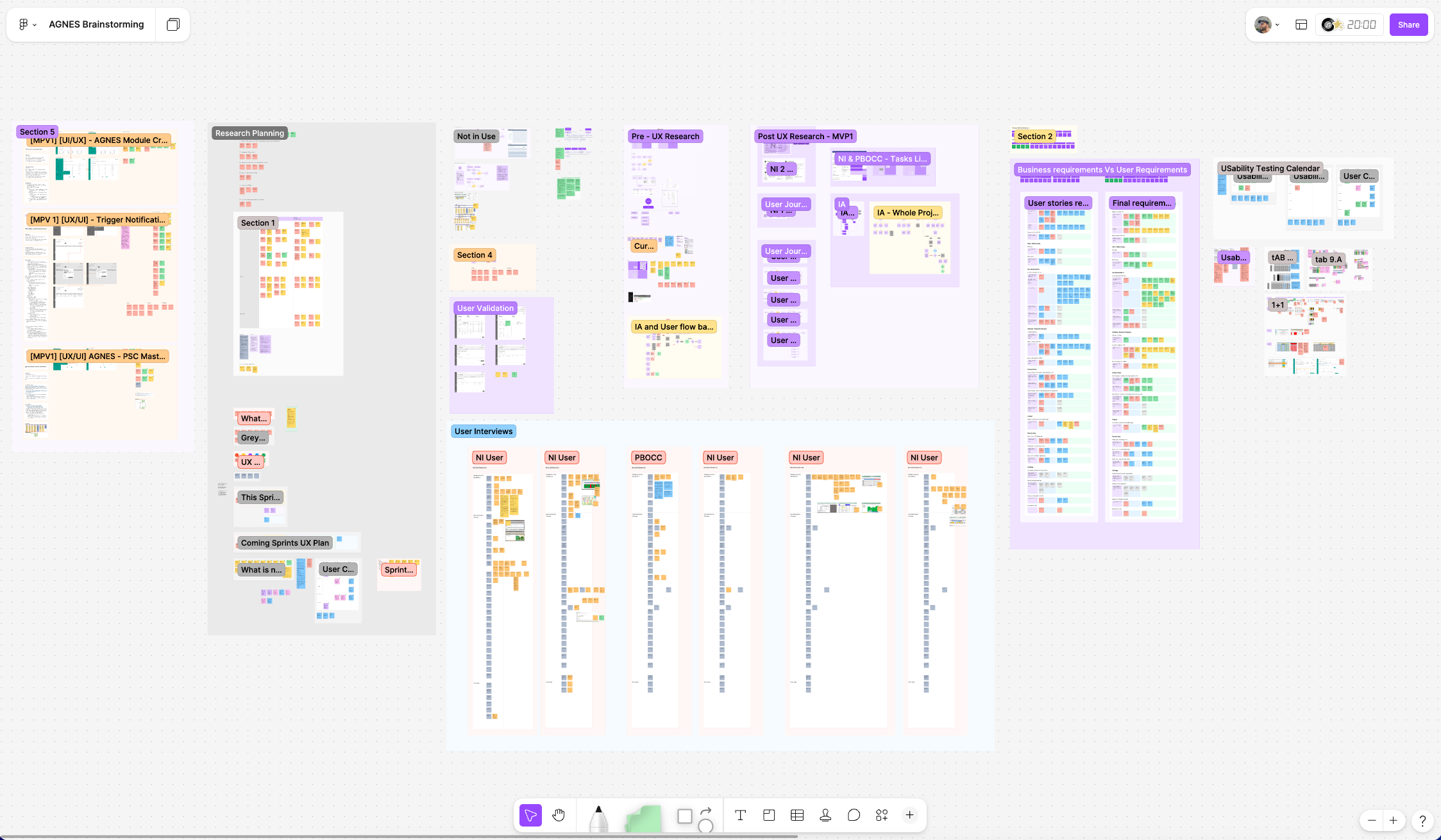Select the Not in Use section label
The height and width of the screenshot is (840, 1441).
tap(476, 137)
